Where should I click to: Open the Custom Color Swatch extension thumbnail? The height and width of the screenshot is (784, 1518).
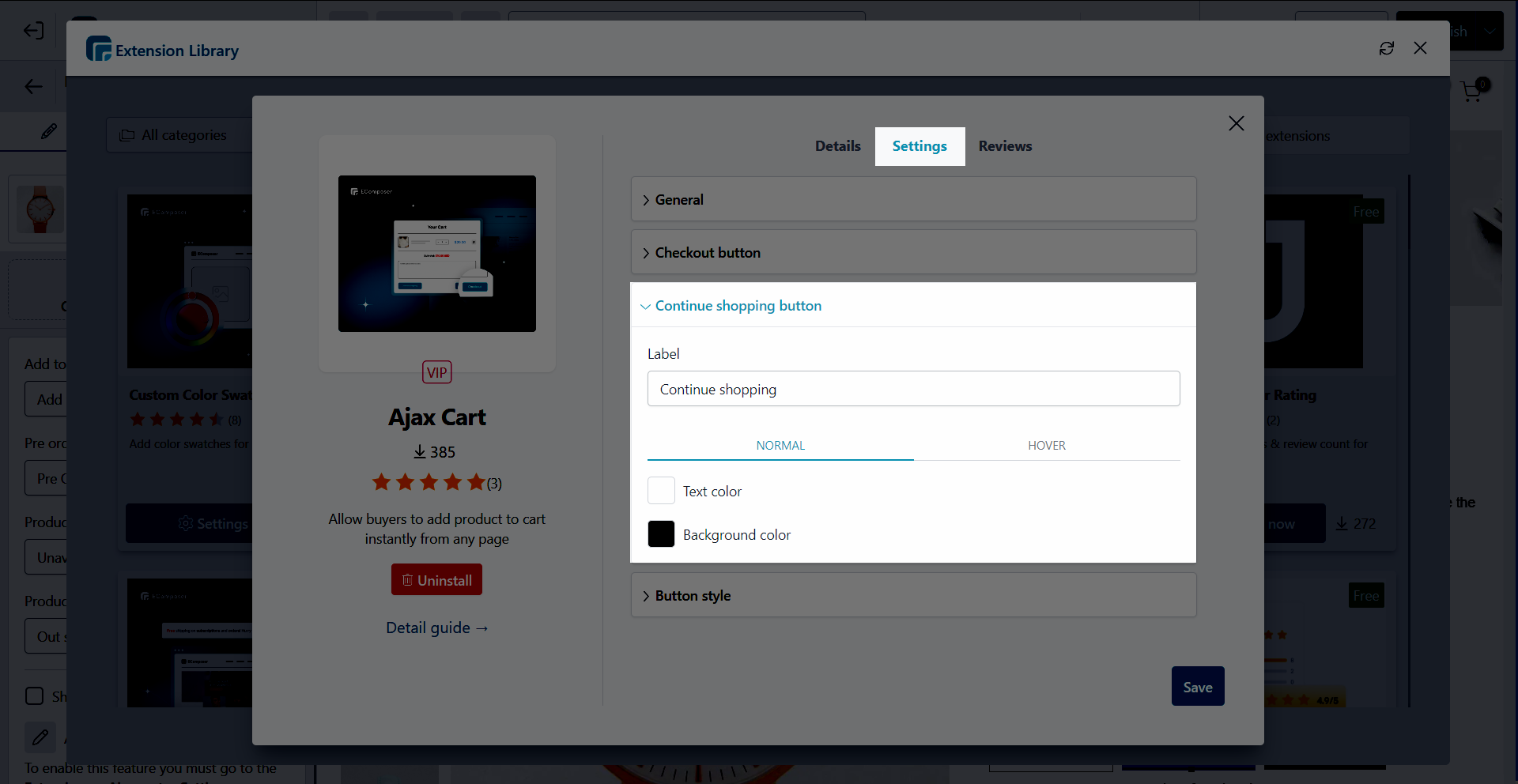coord(190,281)
